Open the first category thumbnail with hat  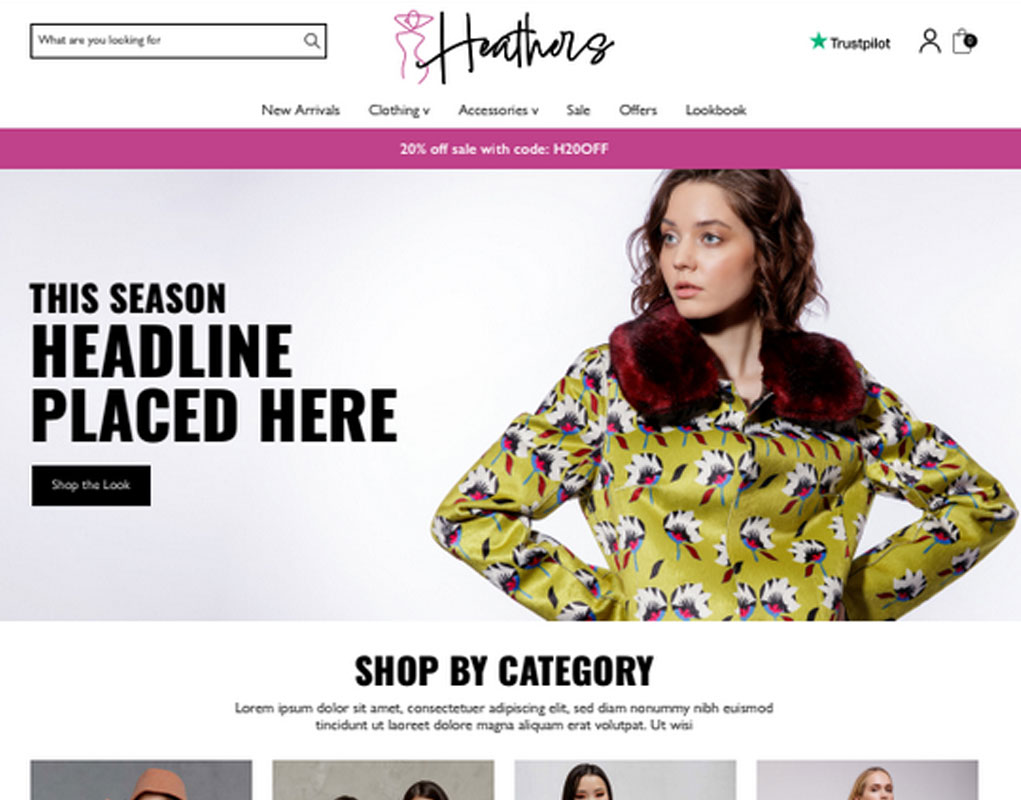click(141, 780)
